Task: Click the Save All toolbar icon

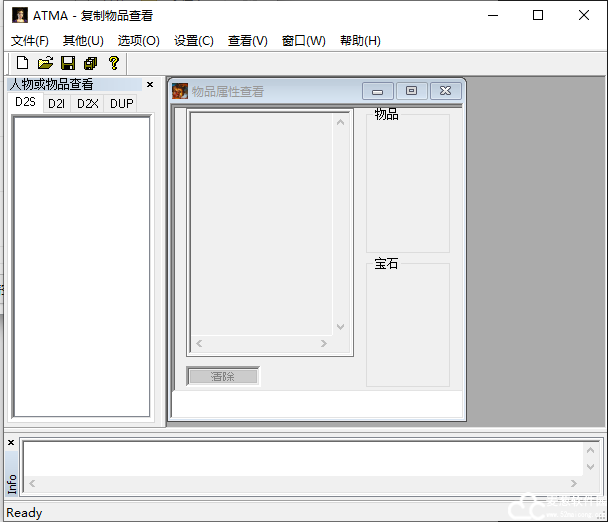Action: (91, 63)
